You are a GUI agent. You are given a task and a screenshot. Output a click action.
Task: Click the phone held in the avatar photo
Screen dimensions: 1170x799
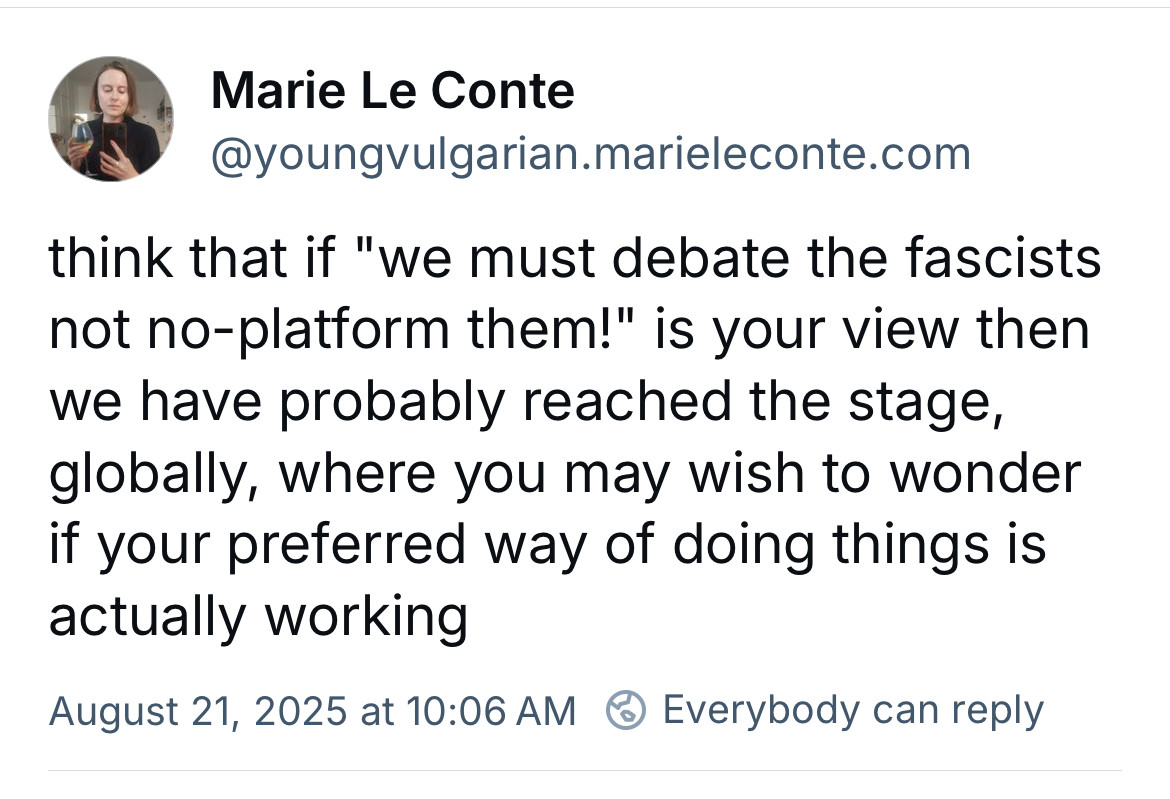click(114, 141)
